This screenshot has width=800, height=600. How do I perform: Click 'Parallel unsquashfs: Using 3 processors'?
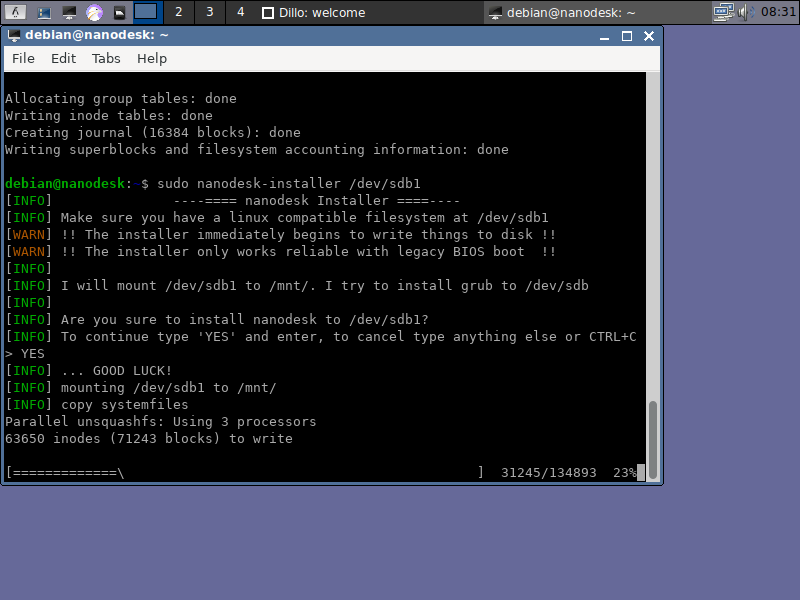tap(161, 421)
